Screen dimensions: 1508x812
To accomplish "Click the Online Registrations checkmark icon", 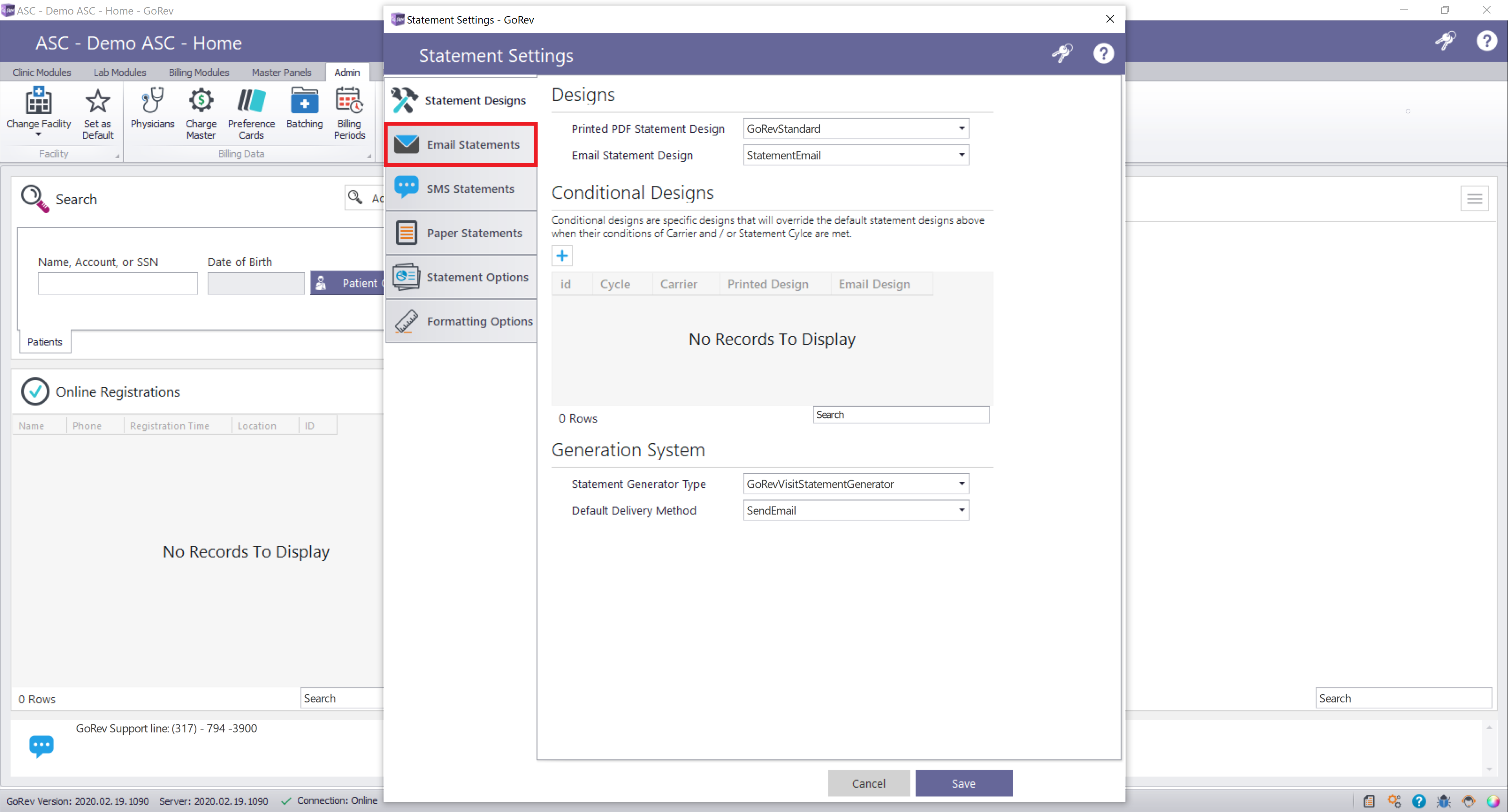I will [x=35, y=391].
